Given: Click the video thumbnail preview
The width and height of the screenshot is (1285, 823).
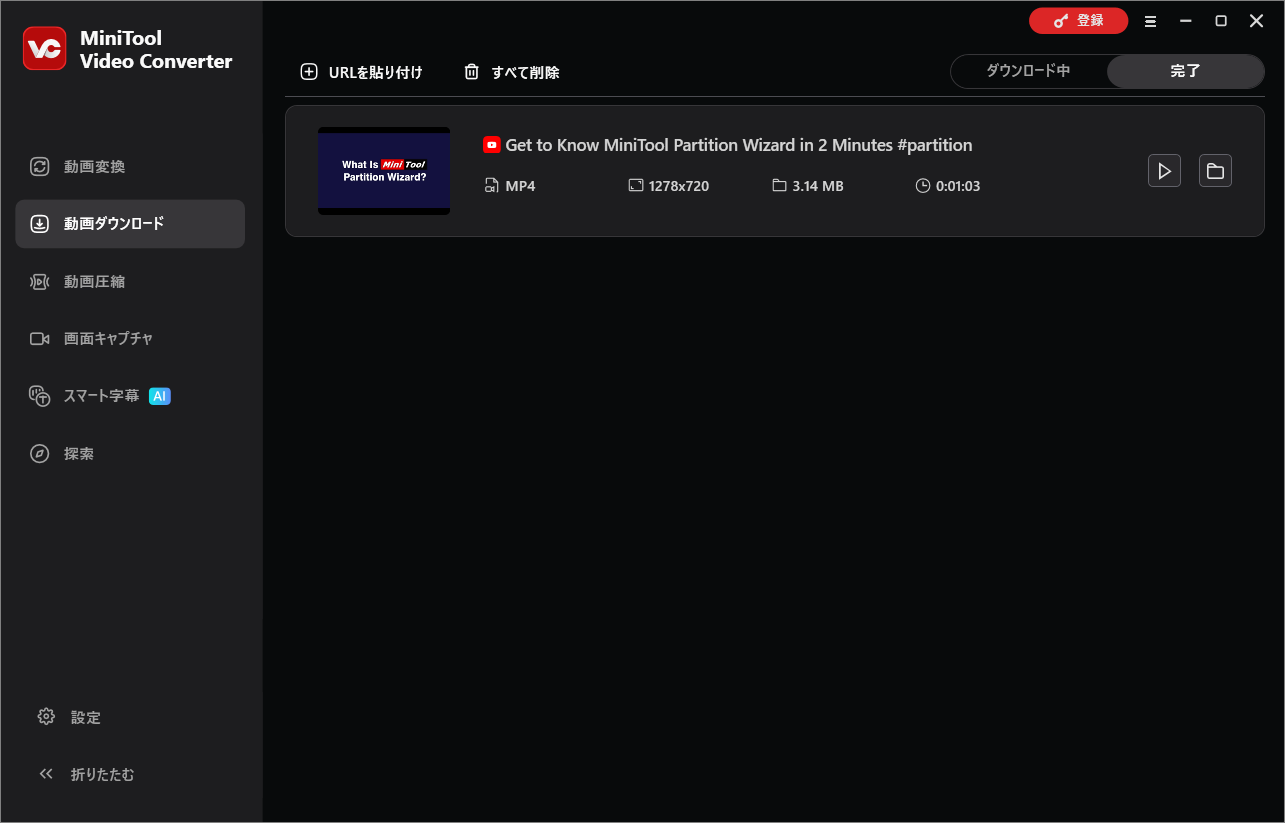Looking at the screenshot, I should point(383,170).
